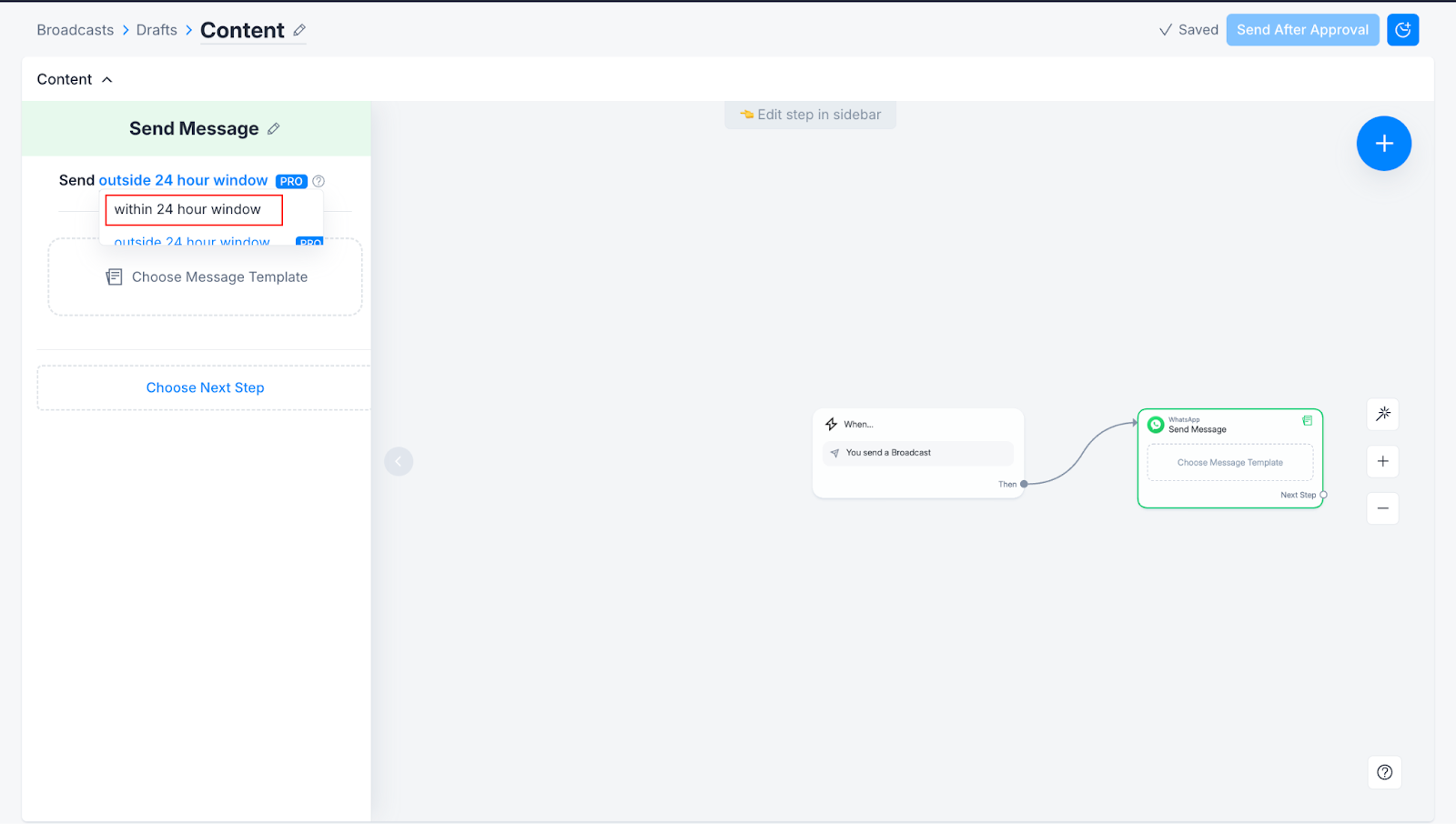The height and width of the screenshot is (824, 1456).
Task: Open the outside 24 hour window dropdown
Action: (x=183, y=180)
